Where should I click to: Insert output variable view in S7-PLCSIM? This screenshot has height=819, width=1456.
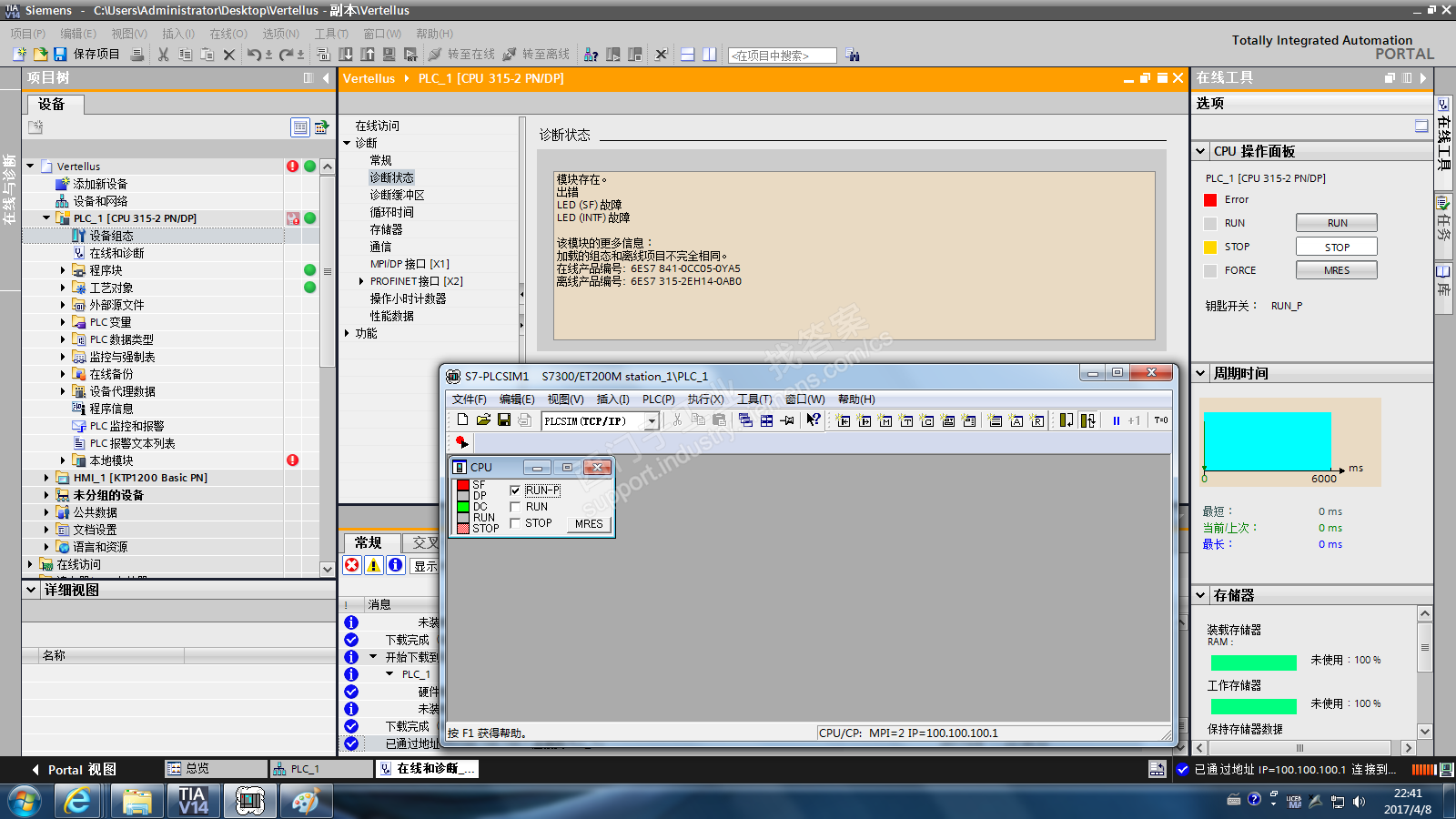tap(864, 420)
